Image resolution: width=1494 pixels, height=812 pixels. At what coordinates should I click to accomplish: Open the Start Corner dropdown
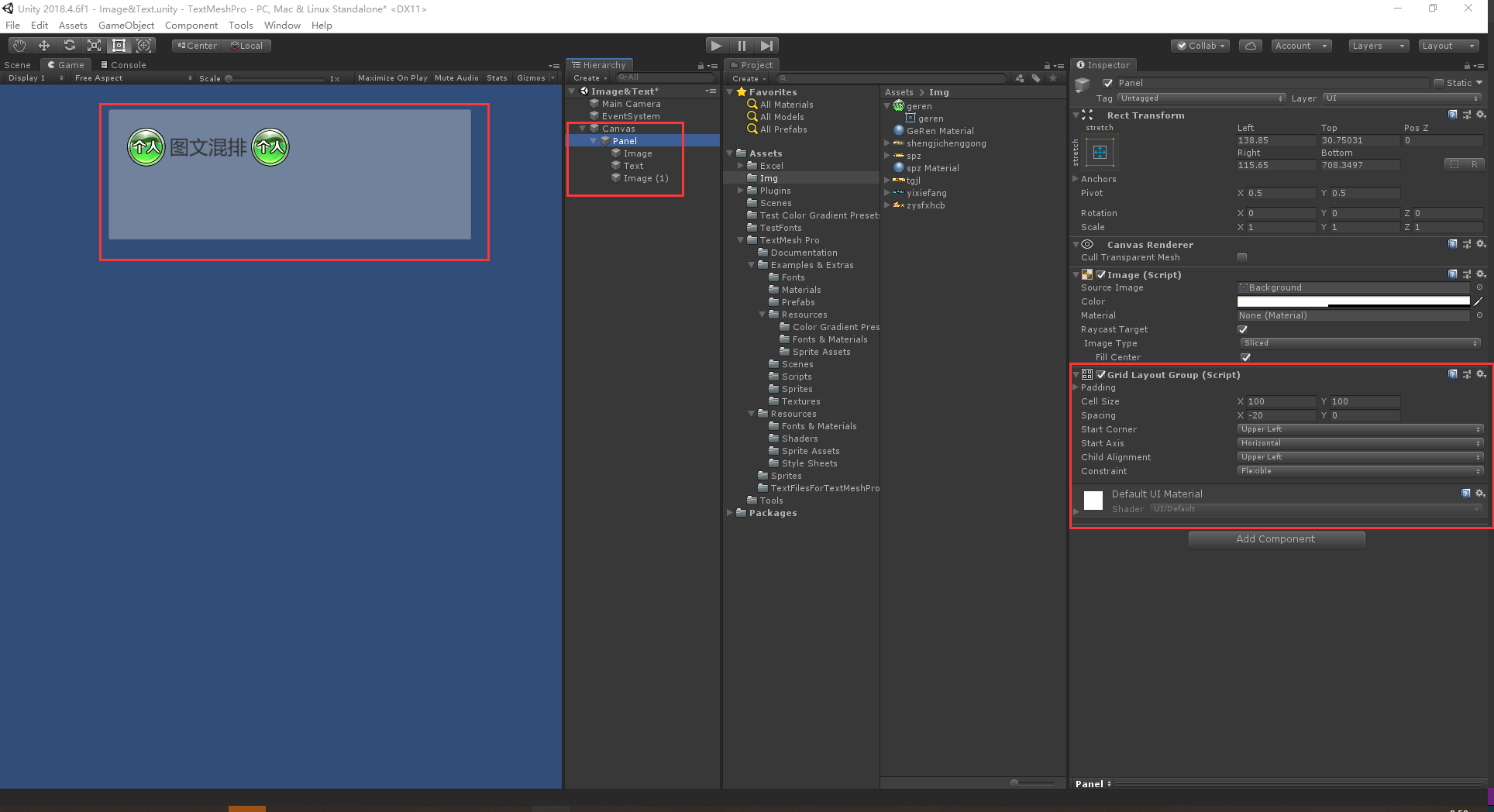tap(1359, 428)
